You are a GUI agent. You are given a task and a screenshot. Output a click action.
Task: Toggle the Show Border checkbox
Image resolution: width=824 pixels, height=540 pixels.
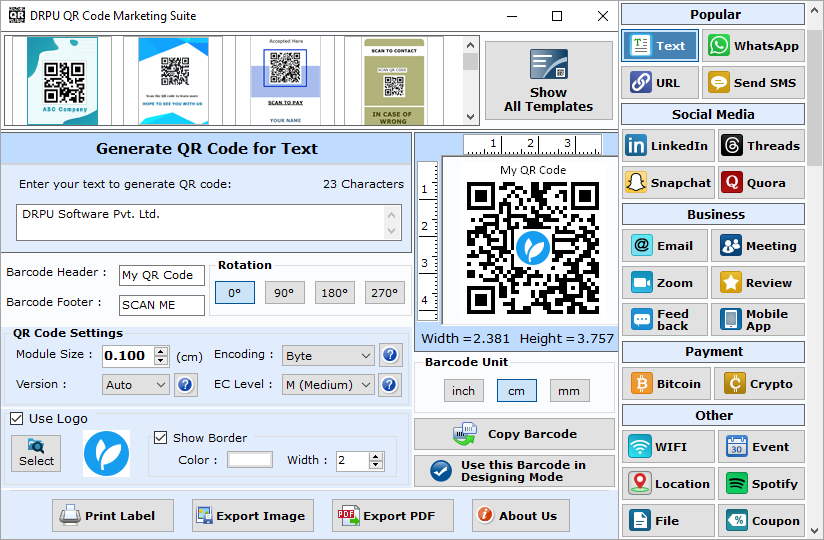click(x=160, y=438)
